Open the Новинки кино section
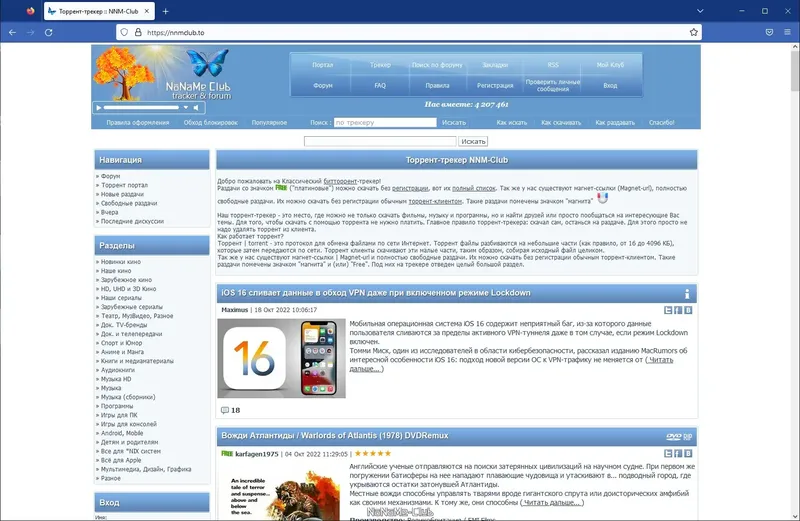Viewport: 800px width, 521px height. click(121, 262)
